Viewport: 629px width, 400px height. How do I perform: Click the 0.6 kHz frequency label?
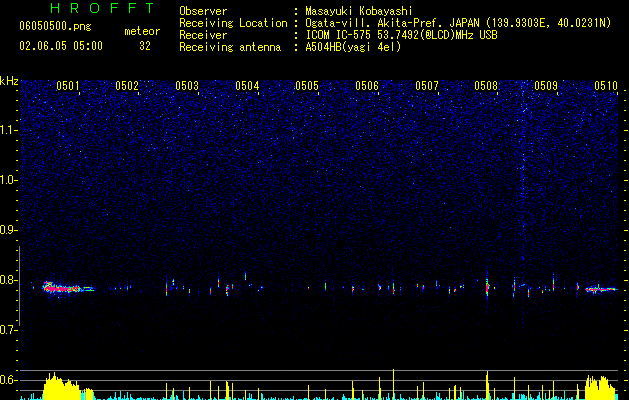9,380
